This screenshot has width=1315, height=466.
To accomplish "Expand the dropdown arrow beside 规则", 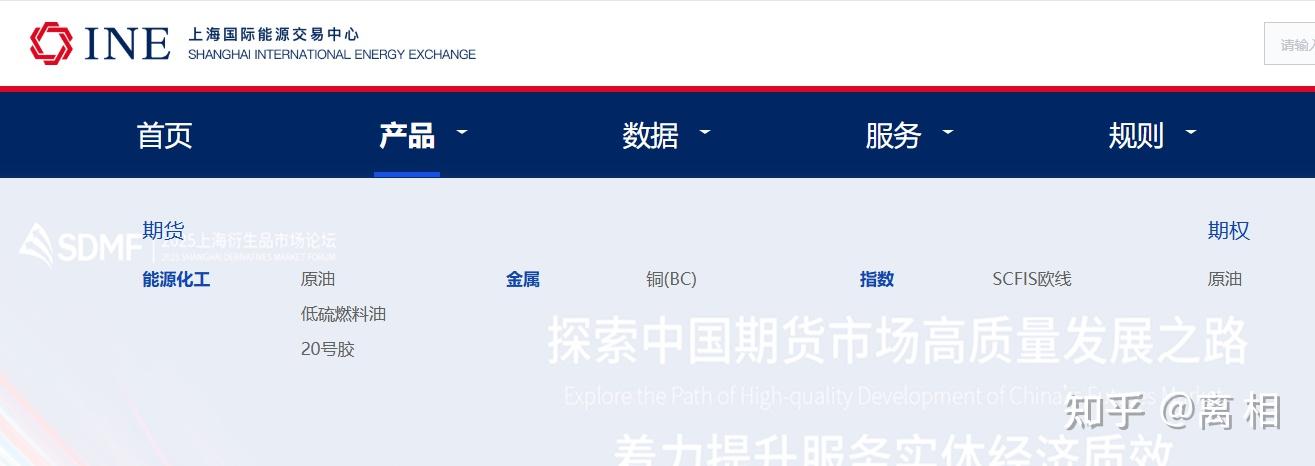I will 1191,132.
